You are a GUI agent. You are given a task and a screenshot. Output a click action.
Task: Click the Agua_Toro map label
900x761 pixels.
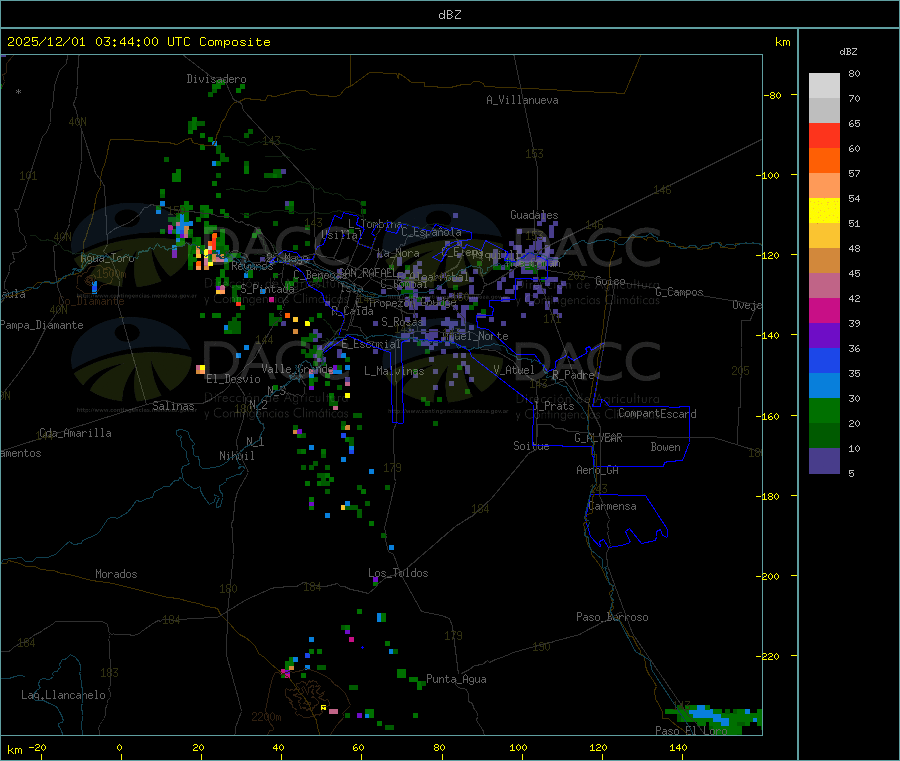(107, 258)
